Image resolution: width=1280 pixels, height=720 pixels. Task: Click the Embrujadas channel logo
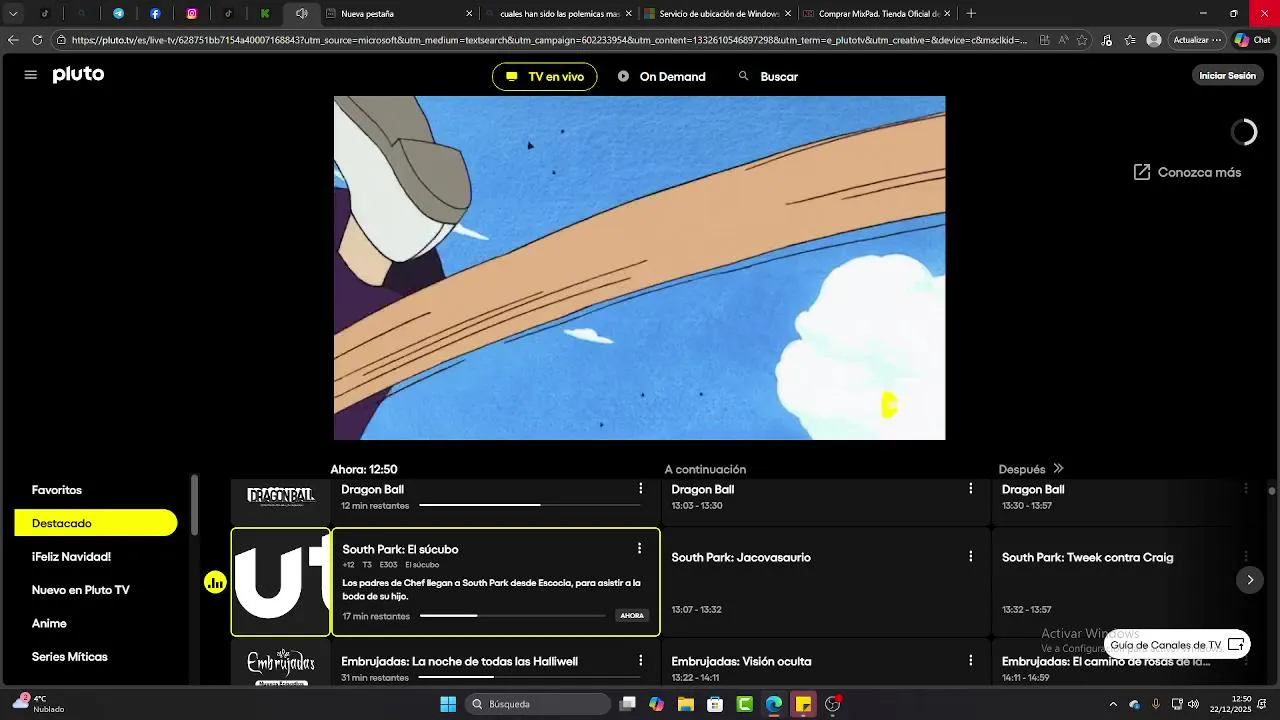(x=281, y=666)
